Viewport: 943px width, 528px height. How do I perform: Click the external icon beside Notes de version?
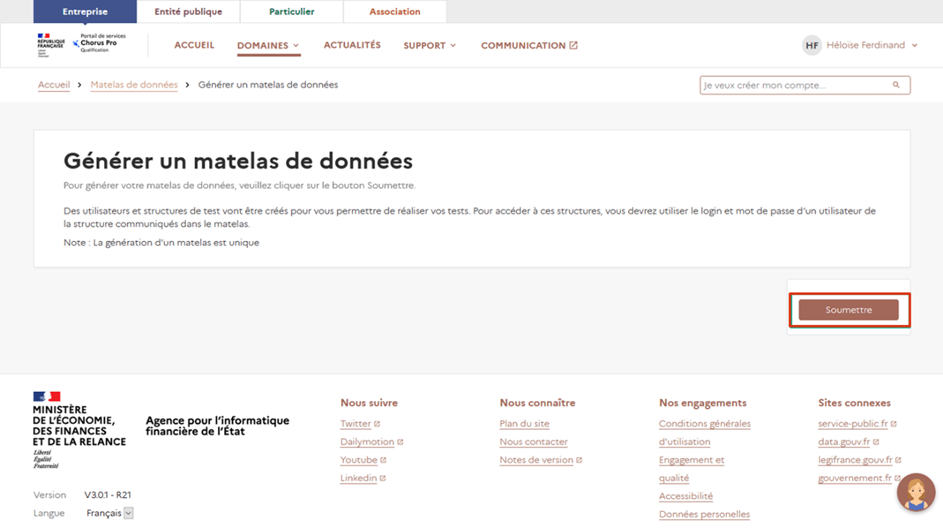pyautogui.click(x=579, y=460)
